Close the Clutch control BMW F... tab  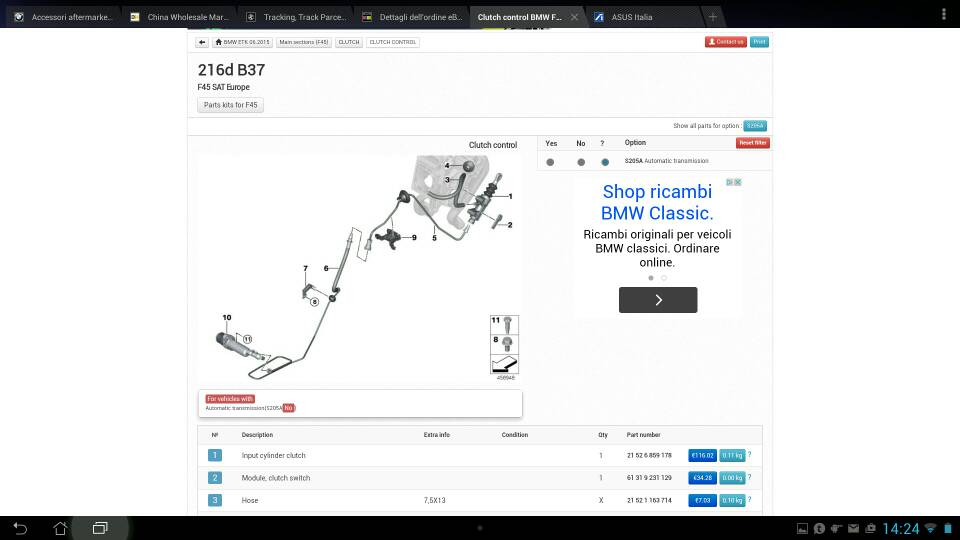tap(574, 17)
